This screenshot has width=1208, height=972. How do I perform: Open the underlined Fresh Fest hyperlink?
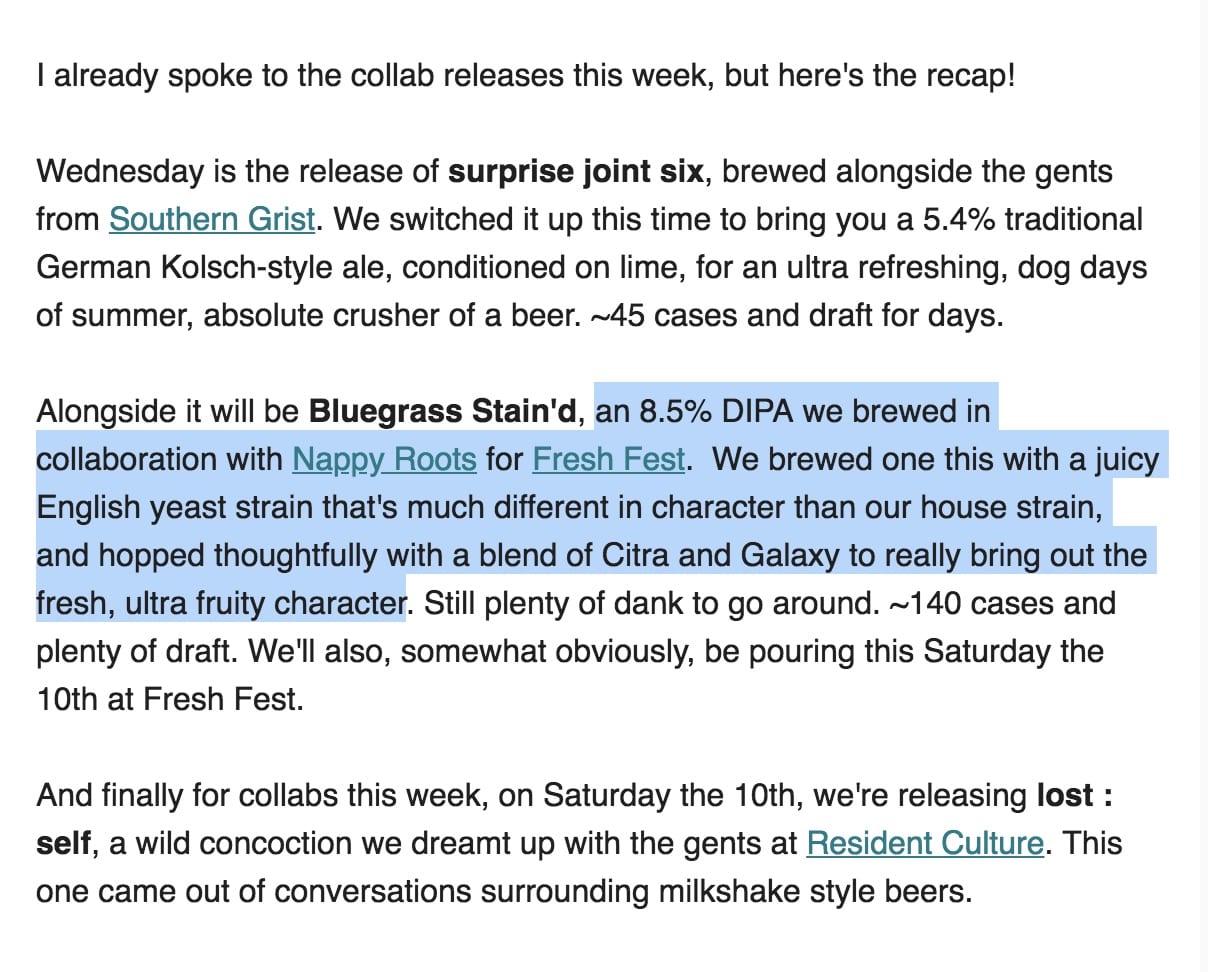(609, 459)
